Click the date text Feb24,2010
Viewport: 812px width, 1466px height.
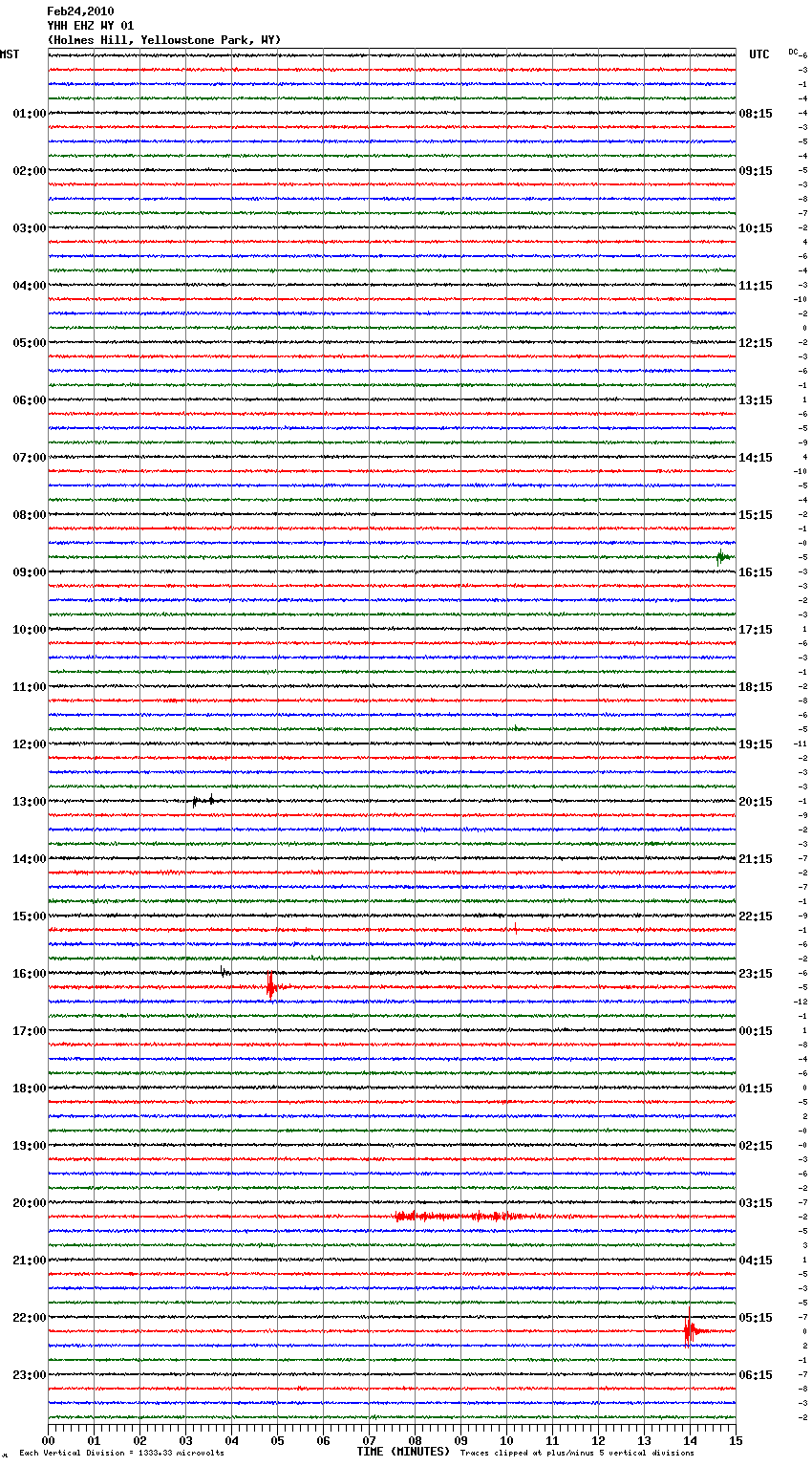80,11
